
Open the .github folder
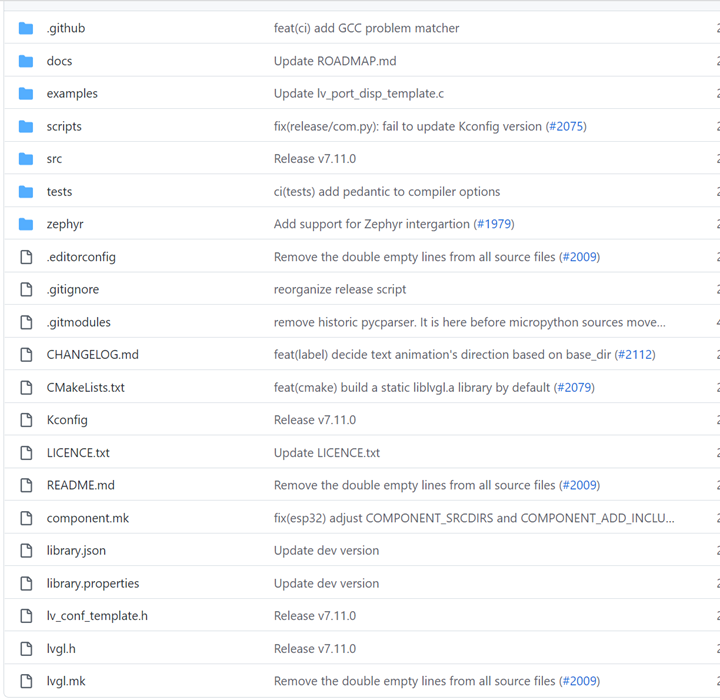66,28
